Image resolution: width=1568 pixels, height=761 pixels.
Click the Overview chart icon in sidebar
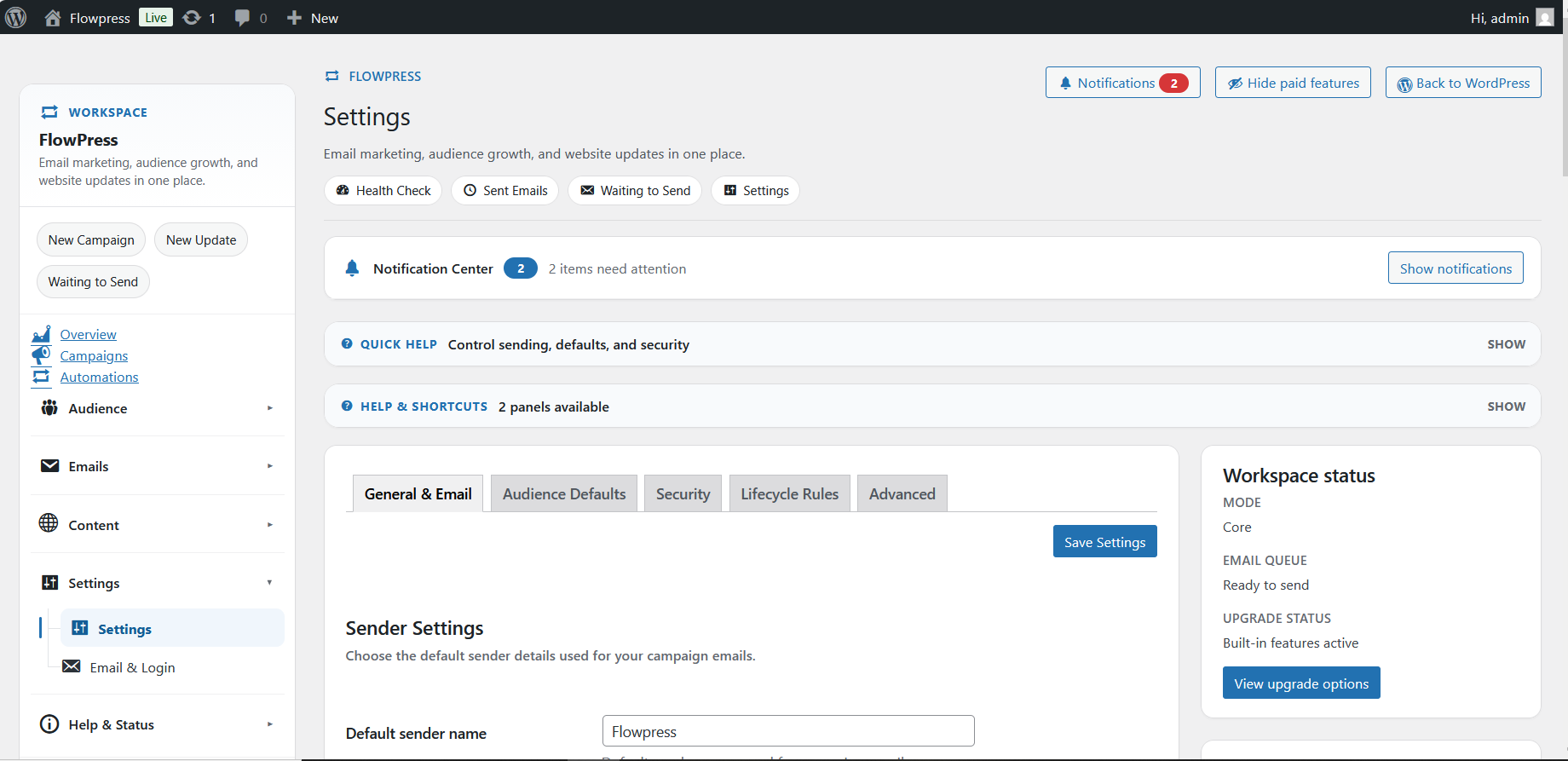pyautogui.click(x=41, y=334)
